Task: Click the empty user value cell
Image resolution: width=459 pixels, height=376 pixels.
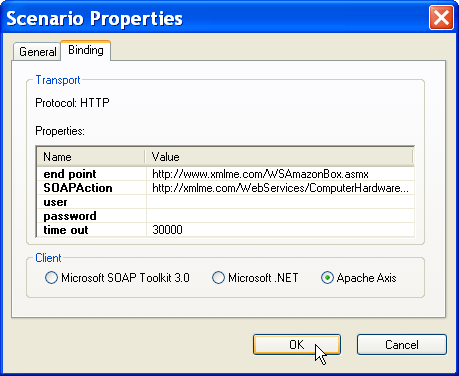Action: click(x=280, y=202)
